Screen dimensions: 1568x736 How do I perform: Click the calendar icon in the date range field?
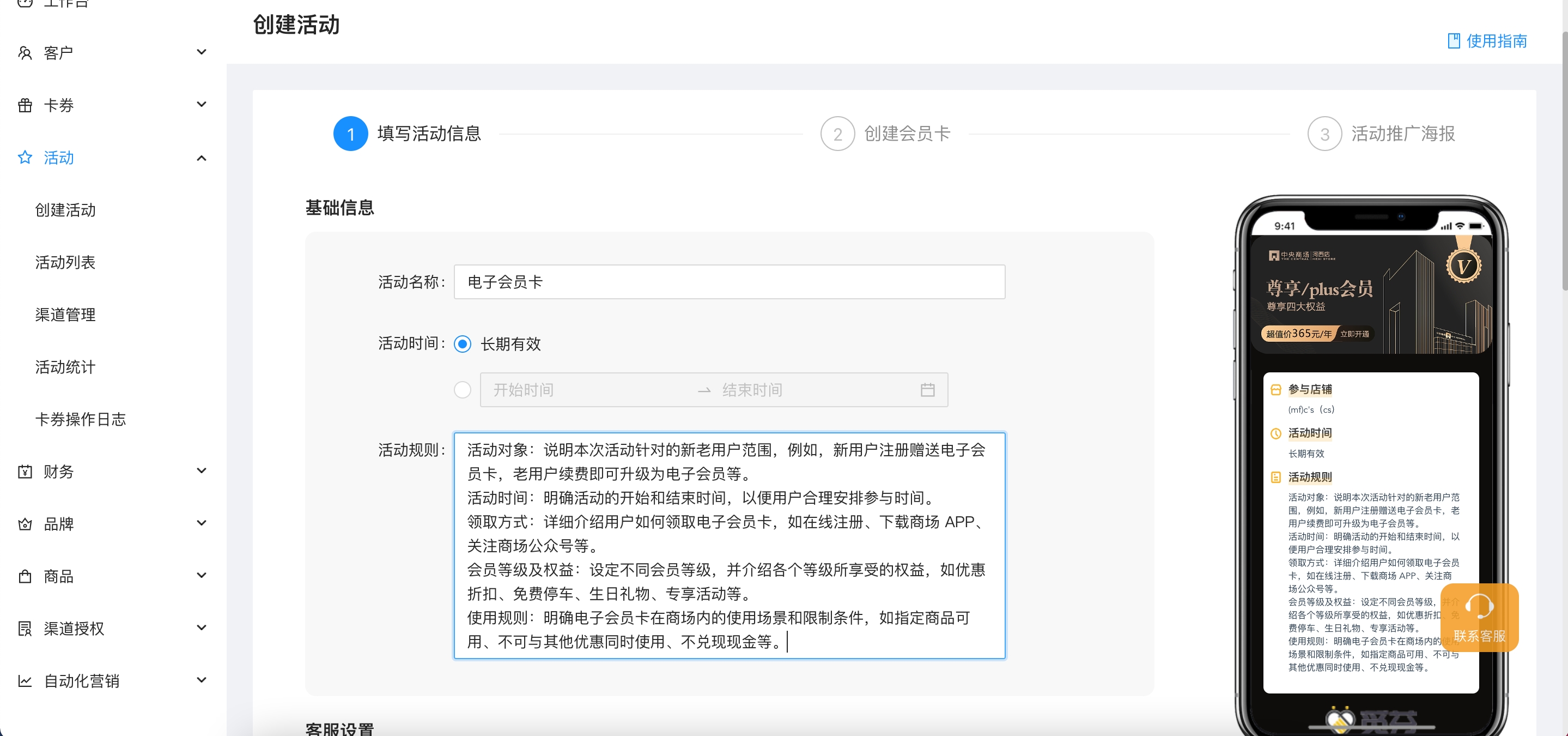[927, 390]
